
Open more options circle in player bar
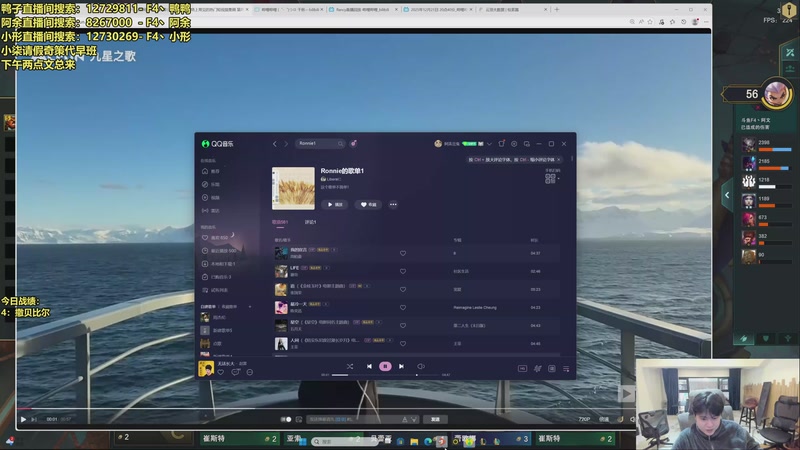[249, 372]
